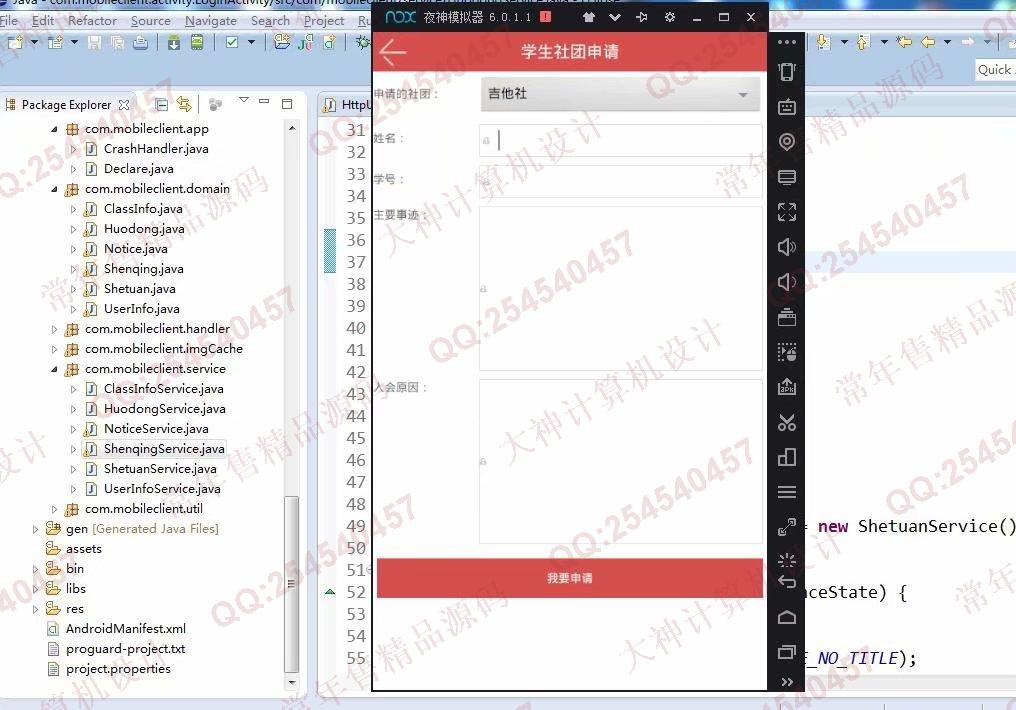Submit with the 我要申请 button
The image size is (1016, 710).
tap(570, 578)
